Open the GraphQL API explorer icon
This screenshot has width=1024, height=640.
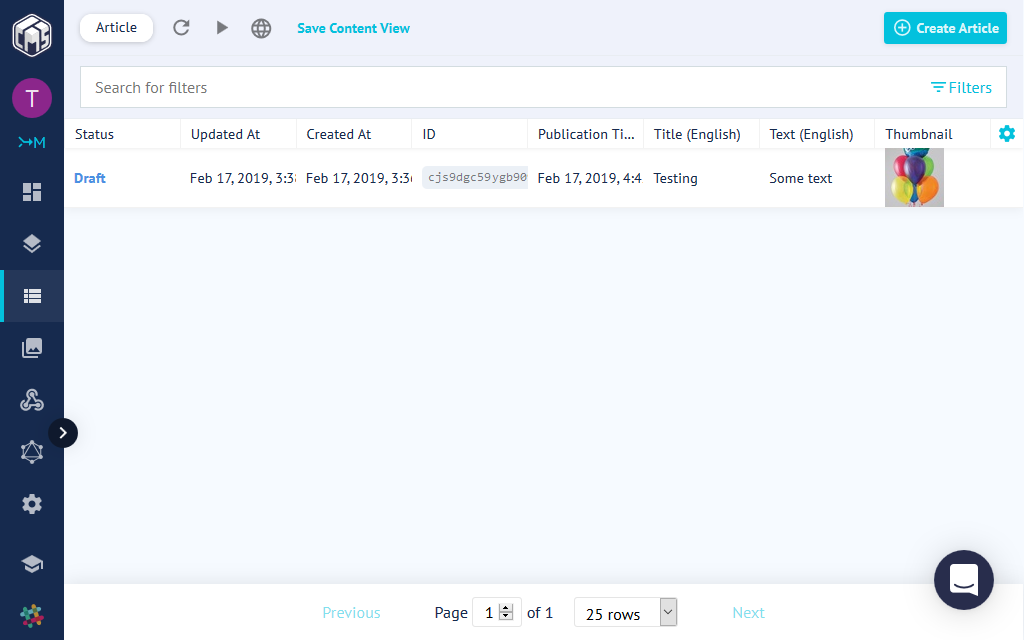[x=32, y=452]
